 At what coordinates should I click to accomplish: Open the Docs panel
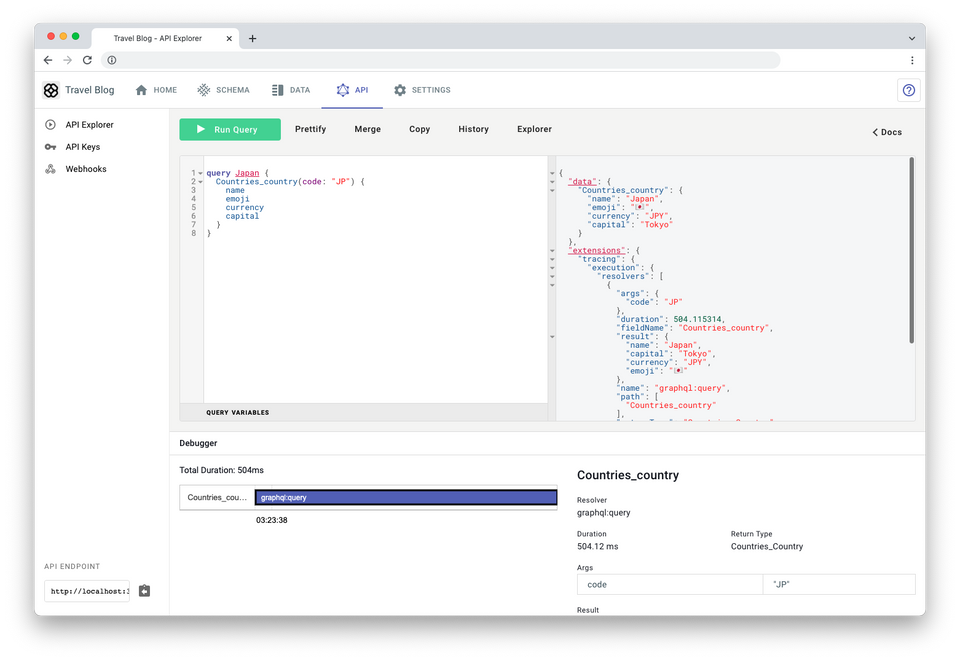(x=886, y=132)
